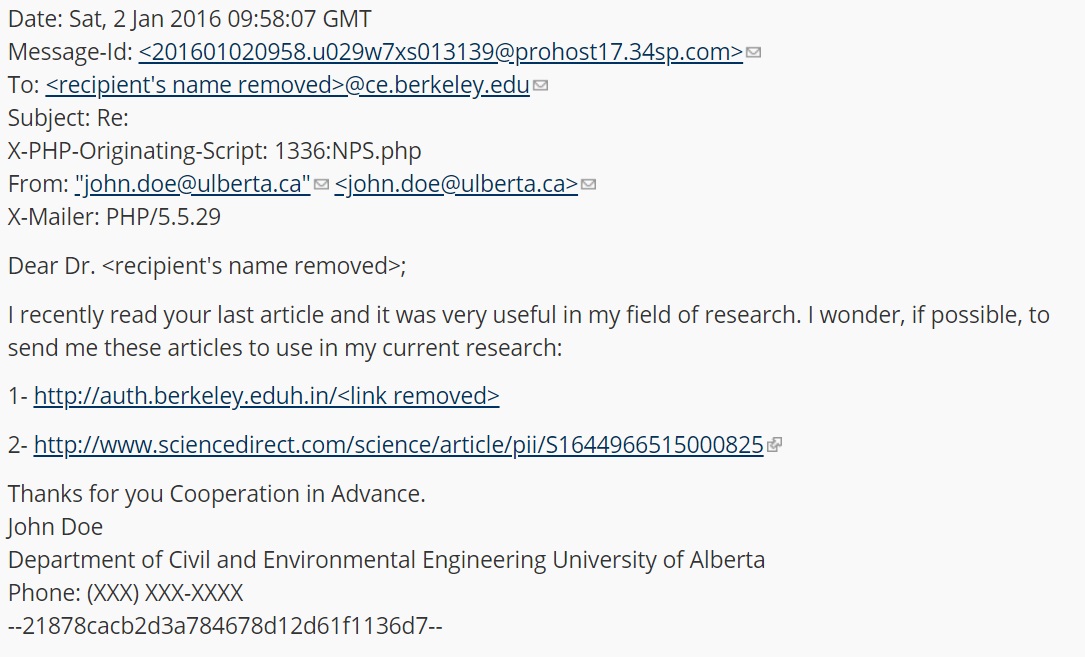
Task: Click the recipient ce.berkeley.edu address link
Action: [288, 85]
